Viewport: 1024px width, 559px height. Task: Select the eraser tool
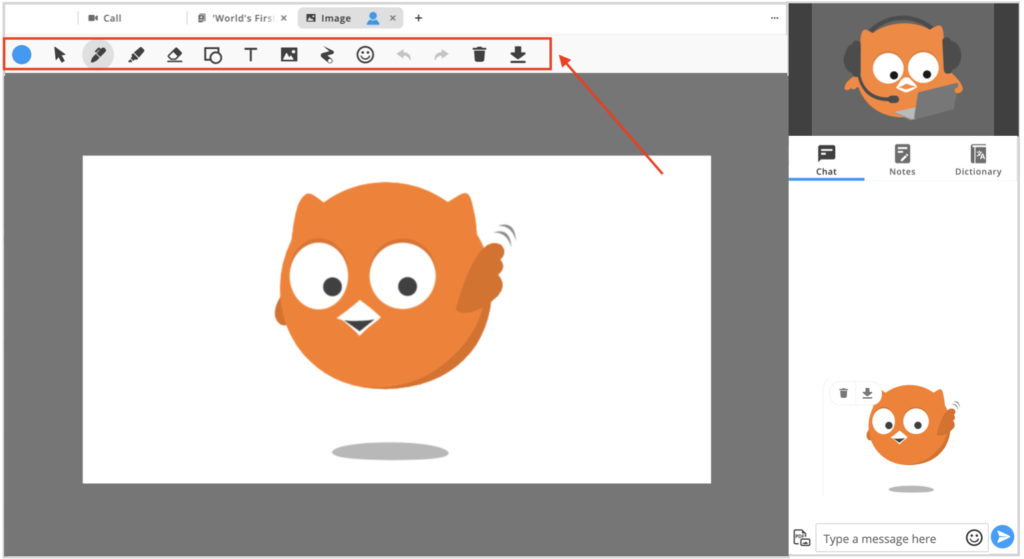coord(175,54)
